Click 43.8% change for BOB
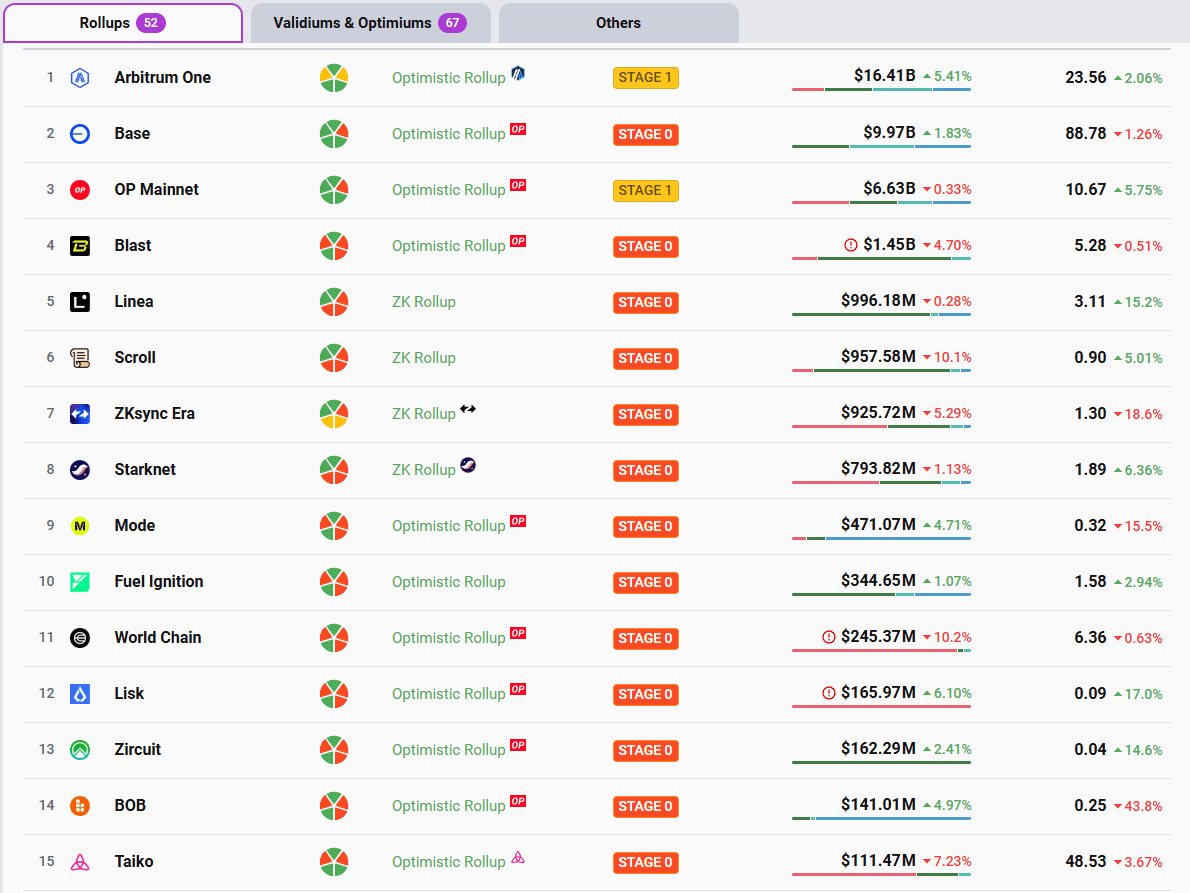The height and width of the screenshot is (893, 1190). (1138, 806)
